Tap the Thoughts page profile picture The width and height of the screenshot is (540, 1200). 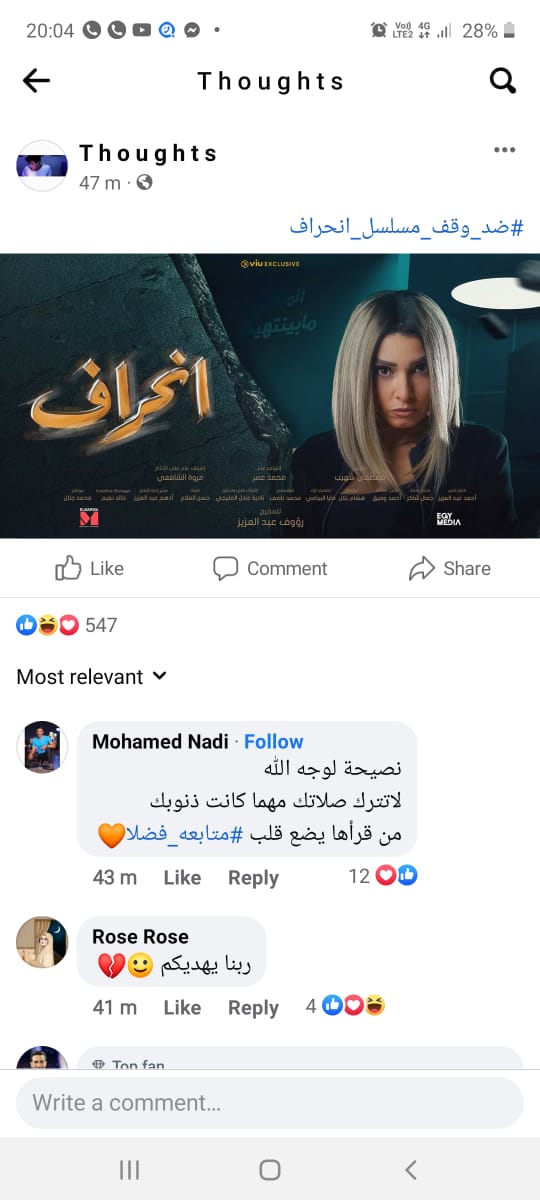(42, 166)
